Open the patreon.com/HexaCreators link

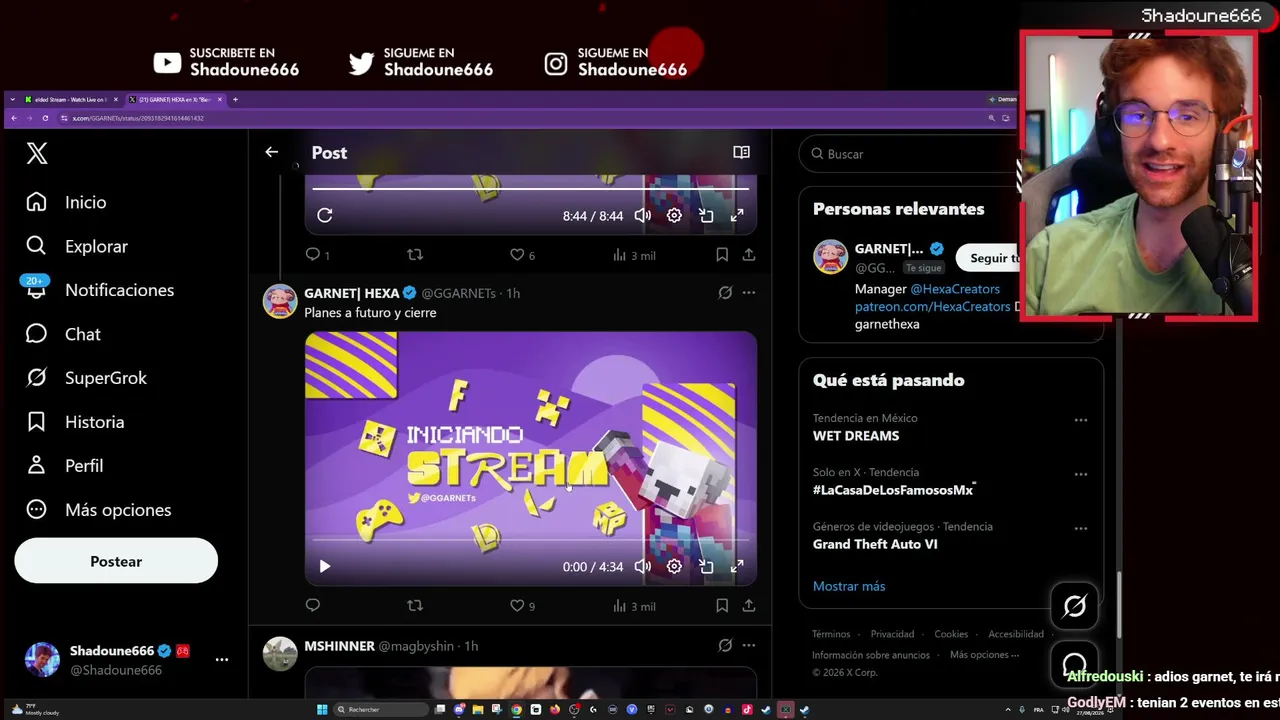pyautogui.click(x=933, y=307)
